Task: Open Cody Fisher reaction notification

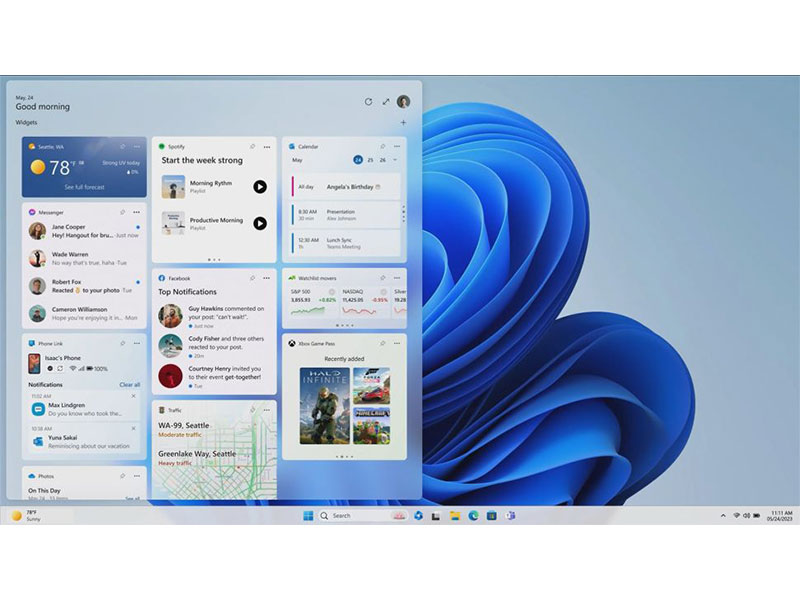Action: (x=214, y=346)
